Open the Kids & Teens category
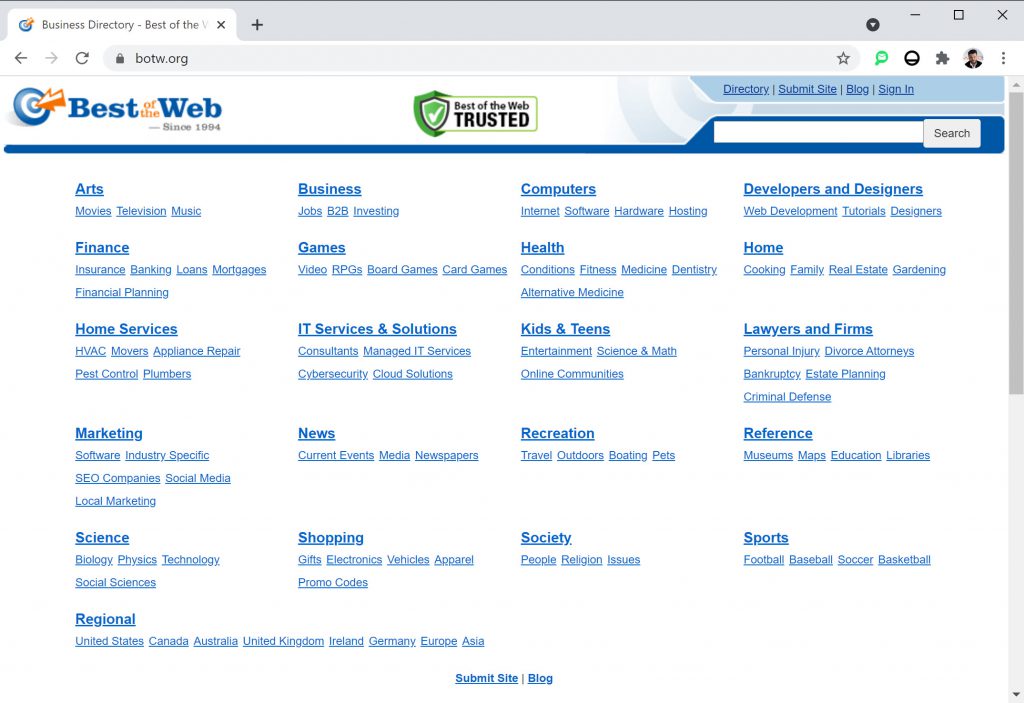Image resolution: width=1024 pixels, height=703 pixels. 566,329
